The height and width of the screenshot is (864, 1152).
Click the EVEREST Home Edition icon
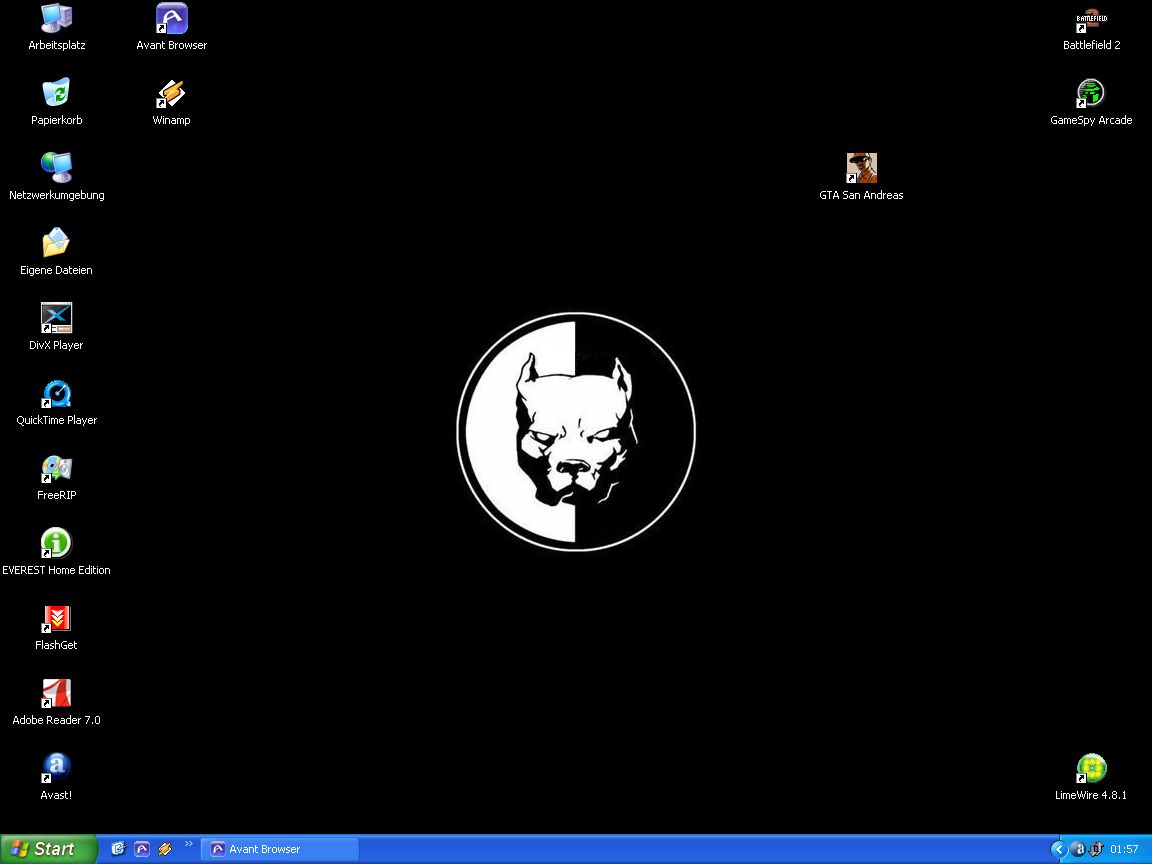click(x=56, y=544)
